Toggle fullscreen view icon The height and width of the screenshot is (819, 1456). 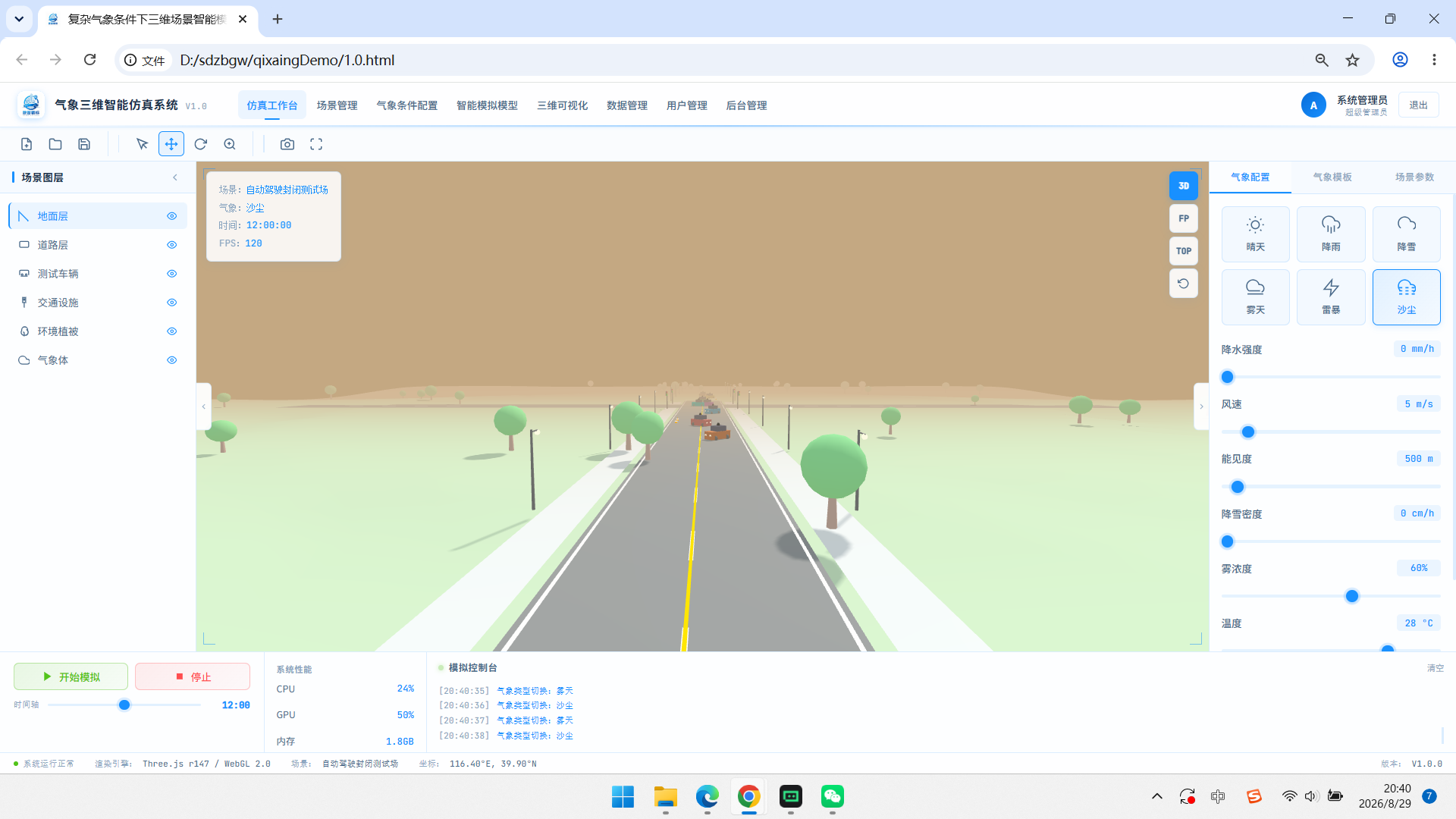316,144
